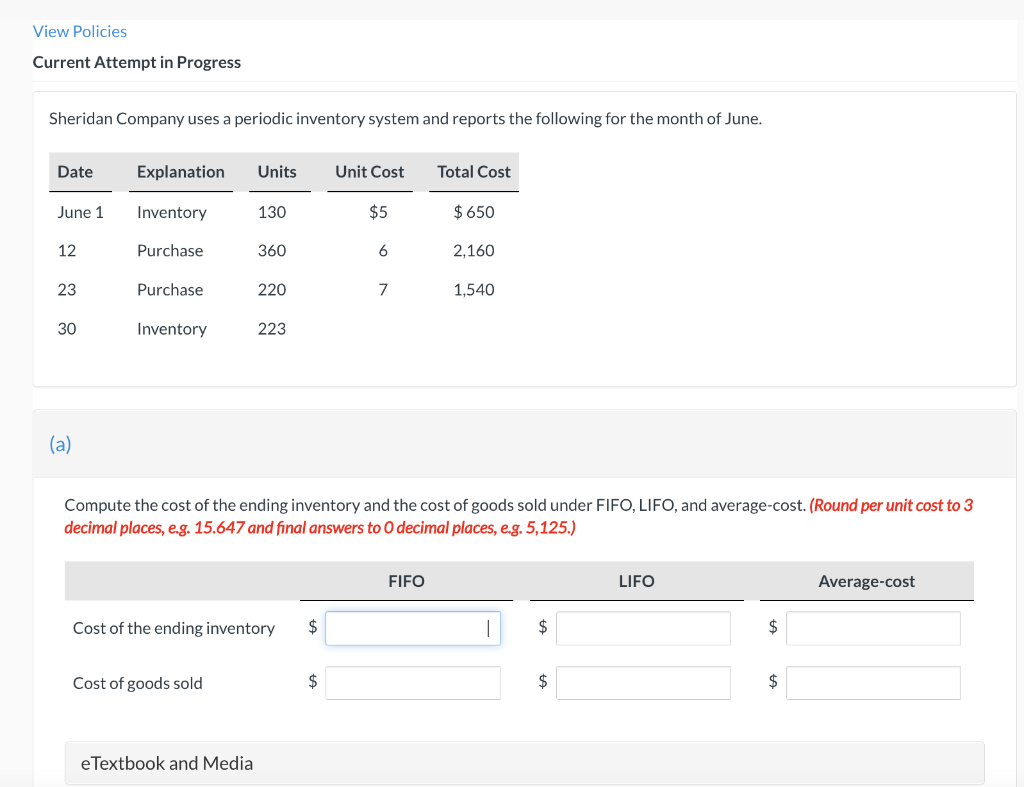Select the 130 units cell
The width and height of the screenshot is (1024, 787).
click(272, 212)
